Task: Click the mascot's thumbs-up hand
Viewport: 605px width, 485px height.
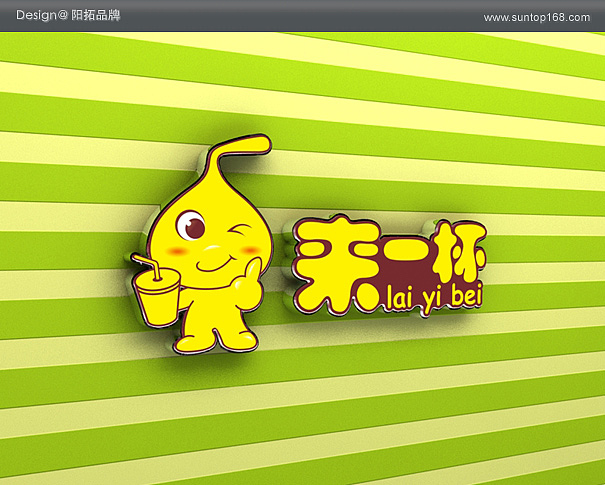Action: pos(247,284)
